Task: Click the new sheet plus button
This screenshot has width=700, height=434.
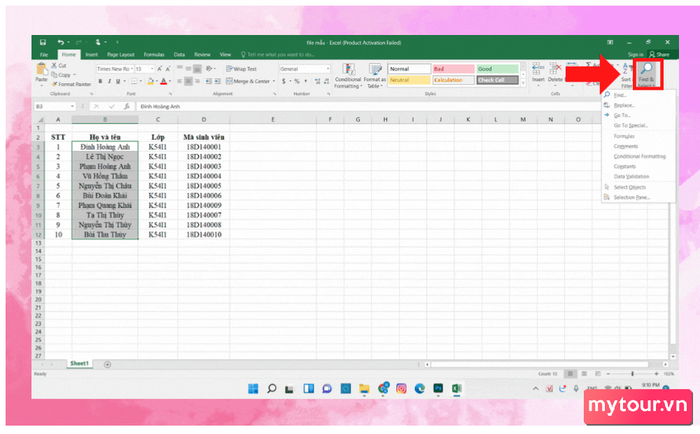Action: point(107,364)
